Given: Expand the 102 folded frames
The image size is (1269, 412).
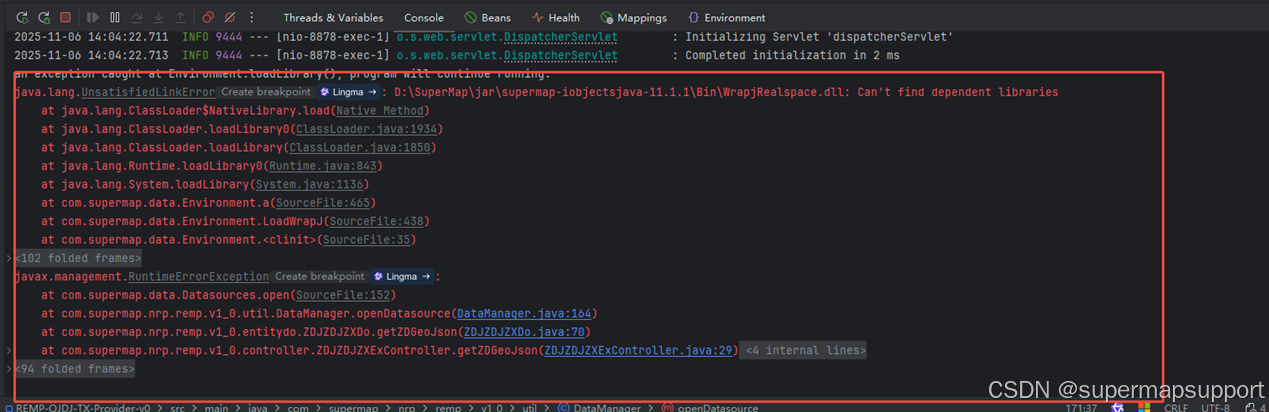Looking at the screenshot, I should point(78,258).
